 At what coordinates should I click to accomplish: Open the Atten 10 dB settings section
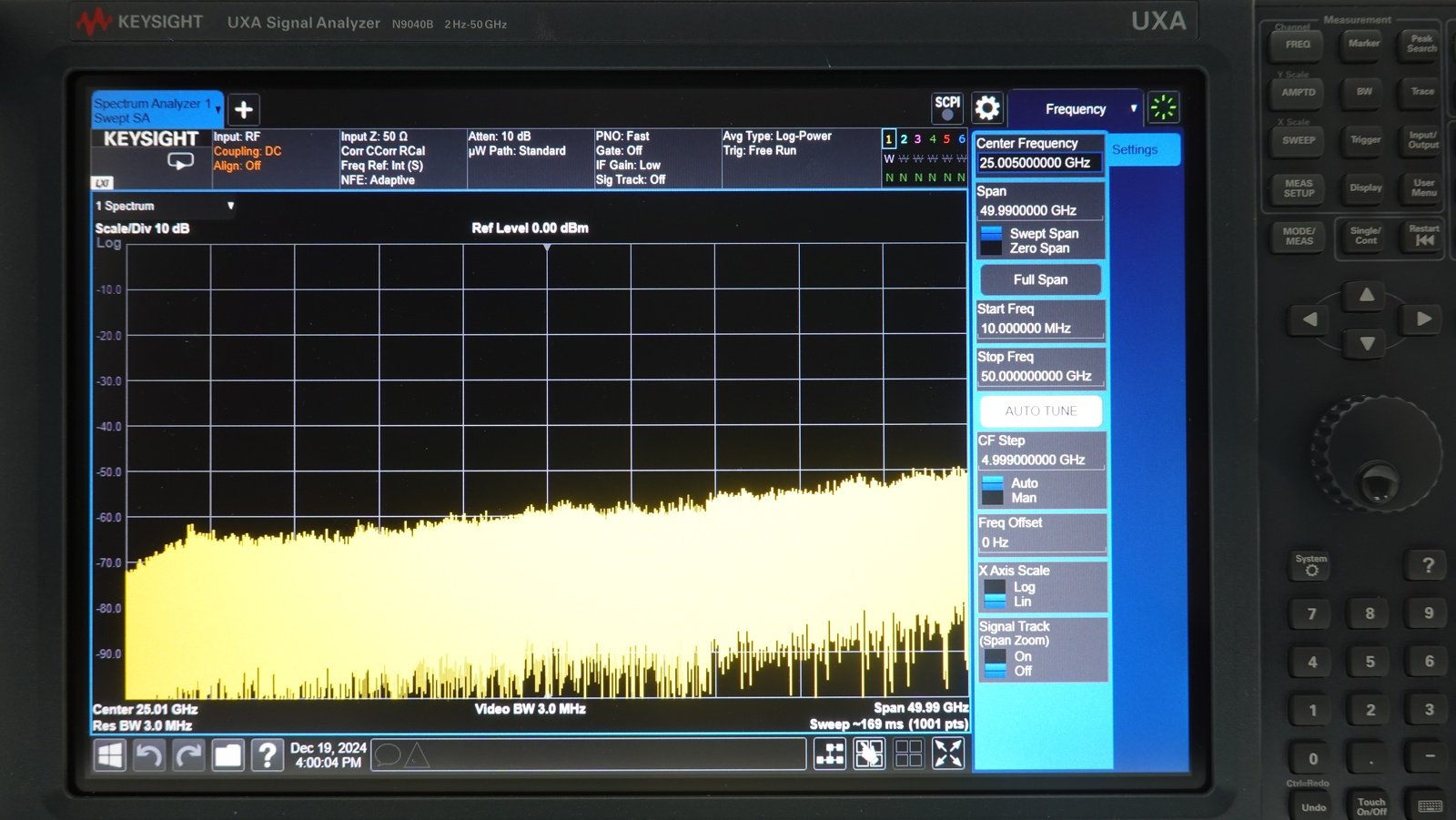530,158
